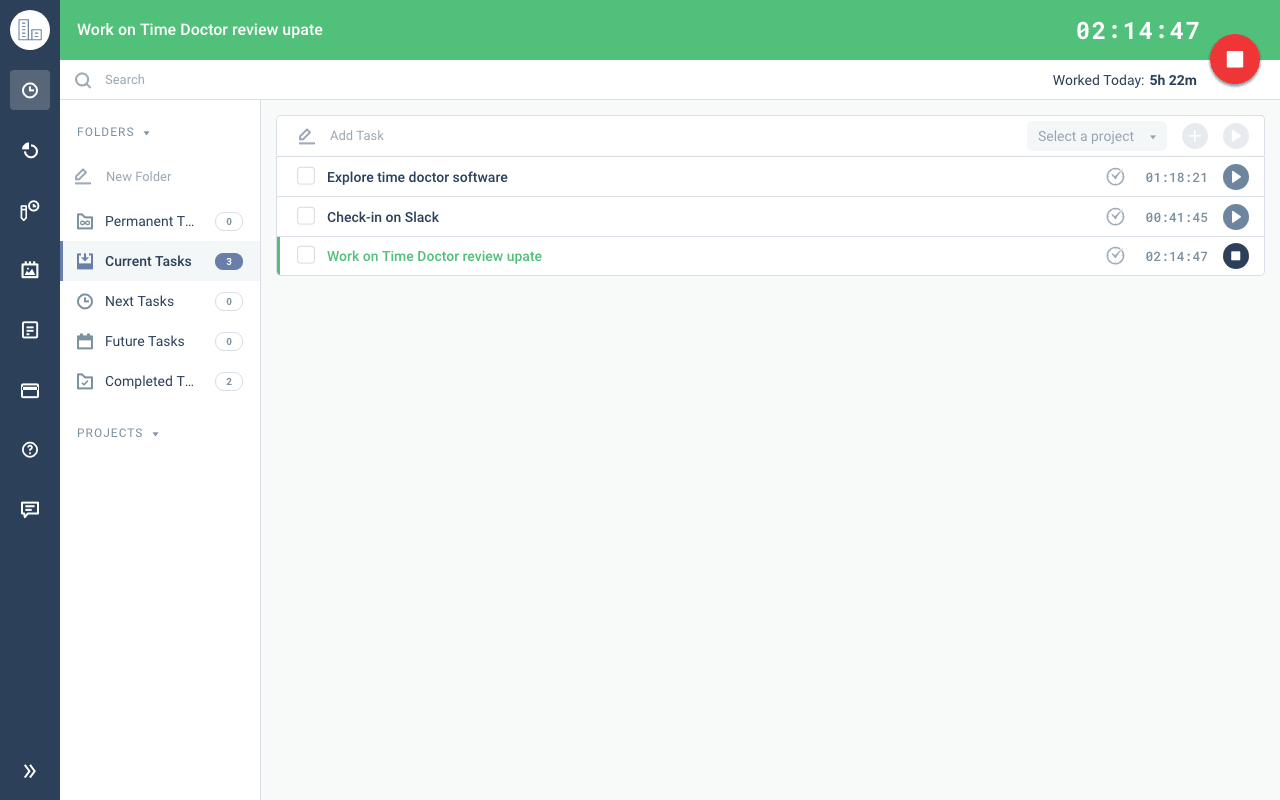Click the 01:18:21 time value
Viewport: 1280px width, 800px height.
pyautogui.click(x=1176, y=178)
